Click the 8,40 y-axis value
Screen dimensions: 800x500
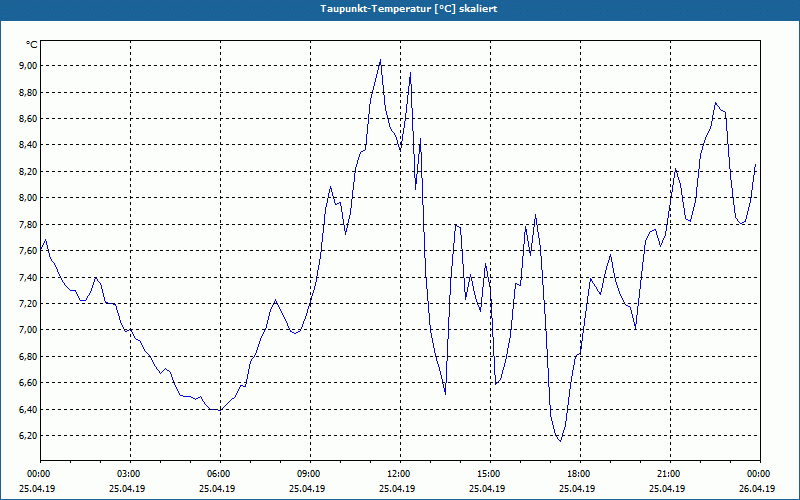29,145
